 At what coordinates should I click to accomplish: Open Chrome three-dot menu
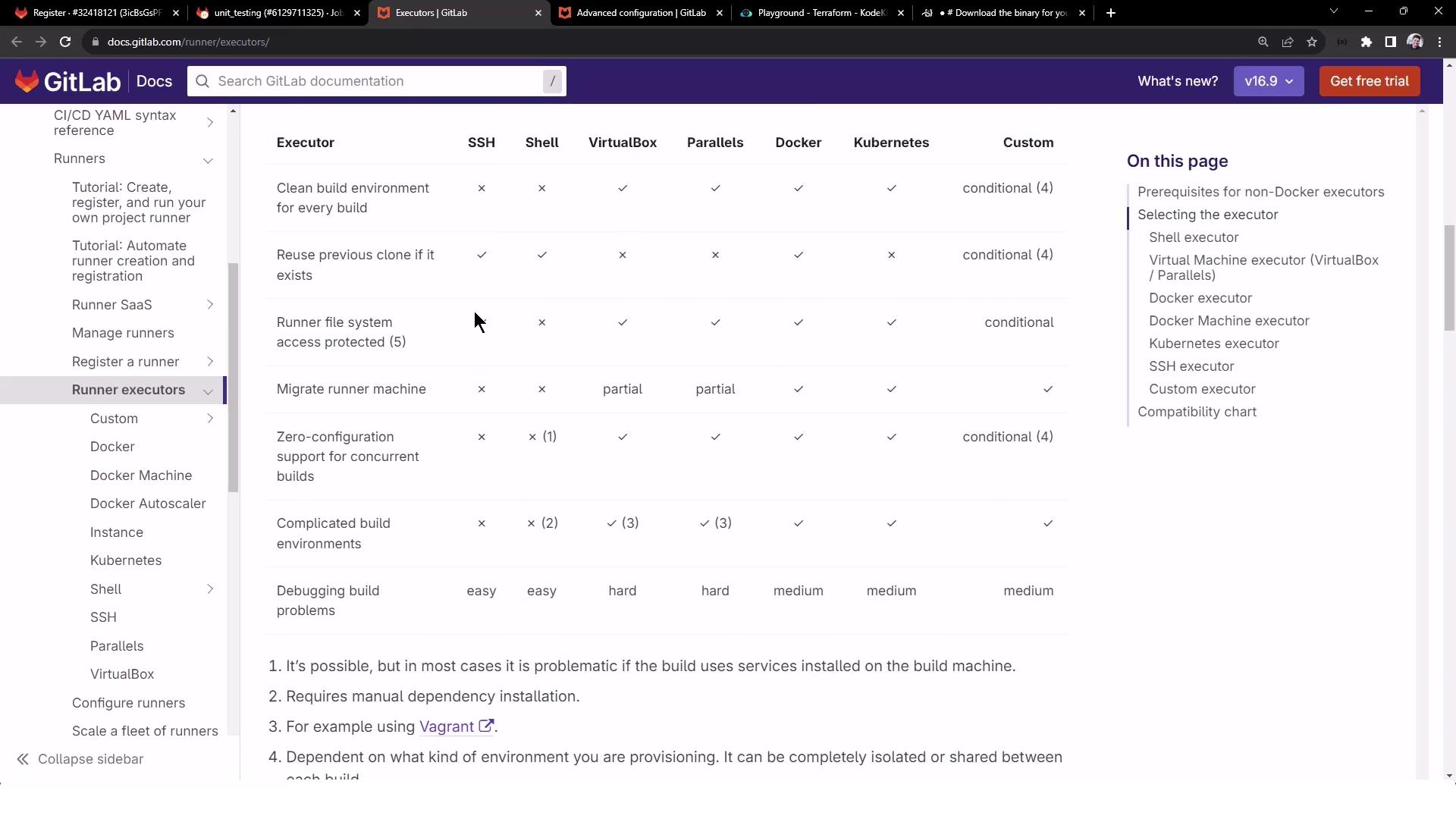coord(1440,42)
